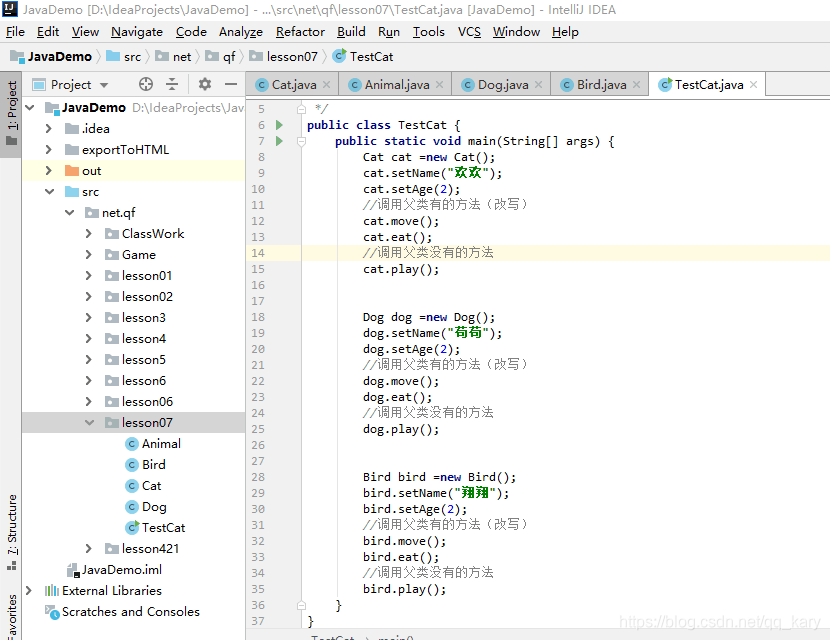Expand the ClassWork package
This screenshot has width=830, height=640.
point(89,233)
